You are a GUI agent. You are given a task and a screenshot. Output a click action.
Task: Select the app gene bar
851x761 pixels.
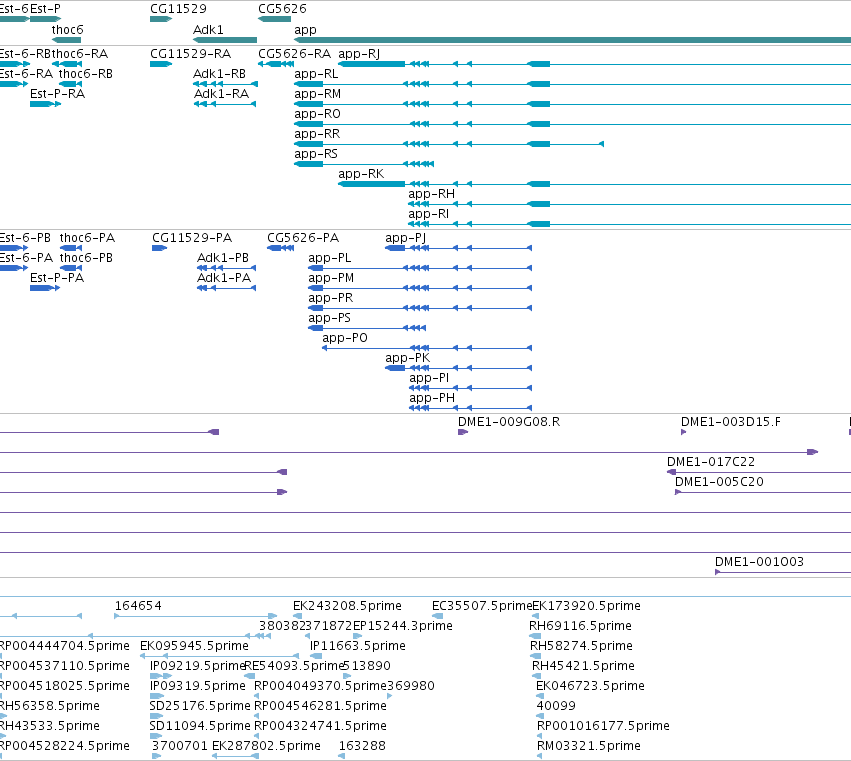coord(573,40)
